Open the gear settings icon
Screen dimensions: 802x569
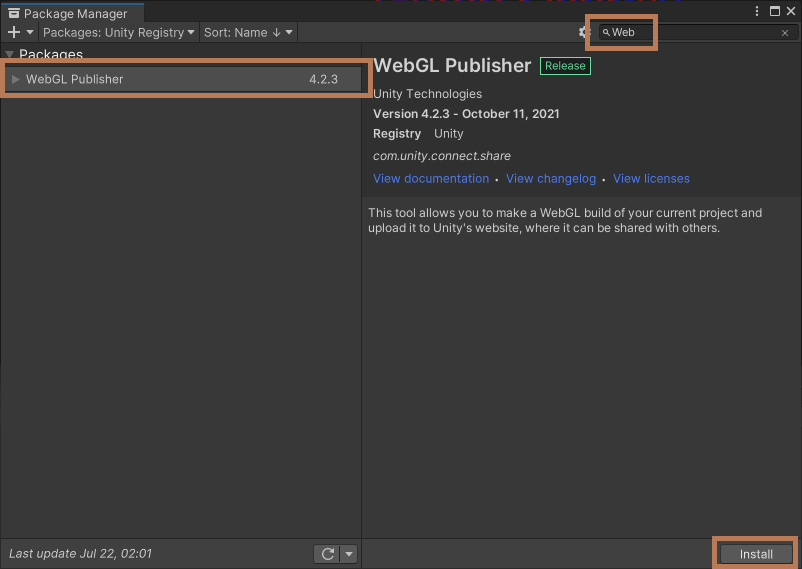pos(584,32)
